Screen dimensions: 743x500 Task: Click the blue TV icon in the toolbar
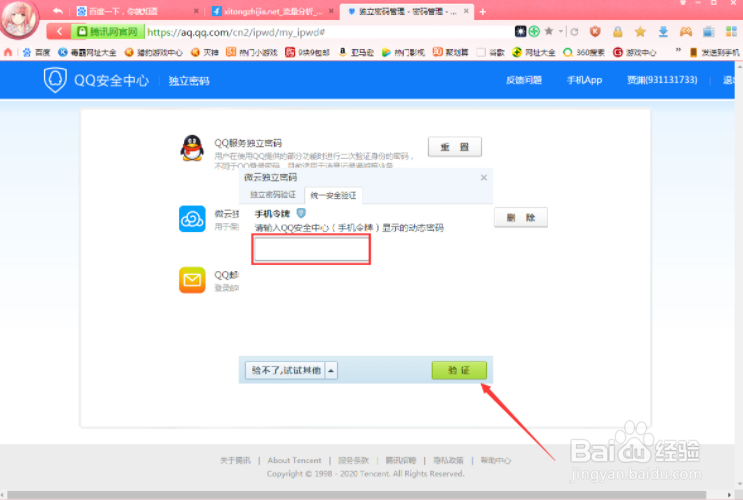[708, 32]
